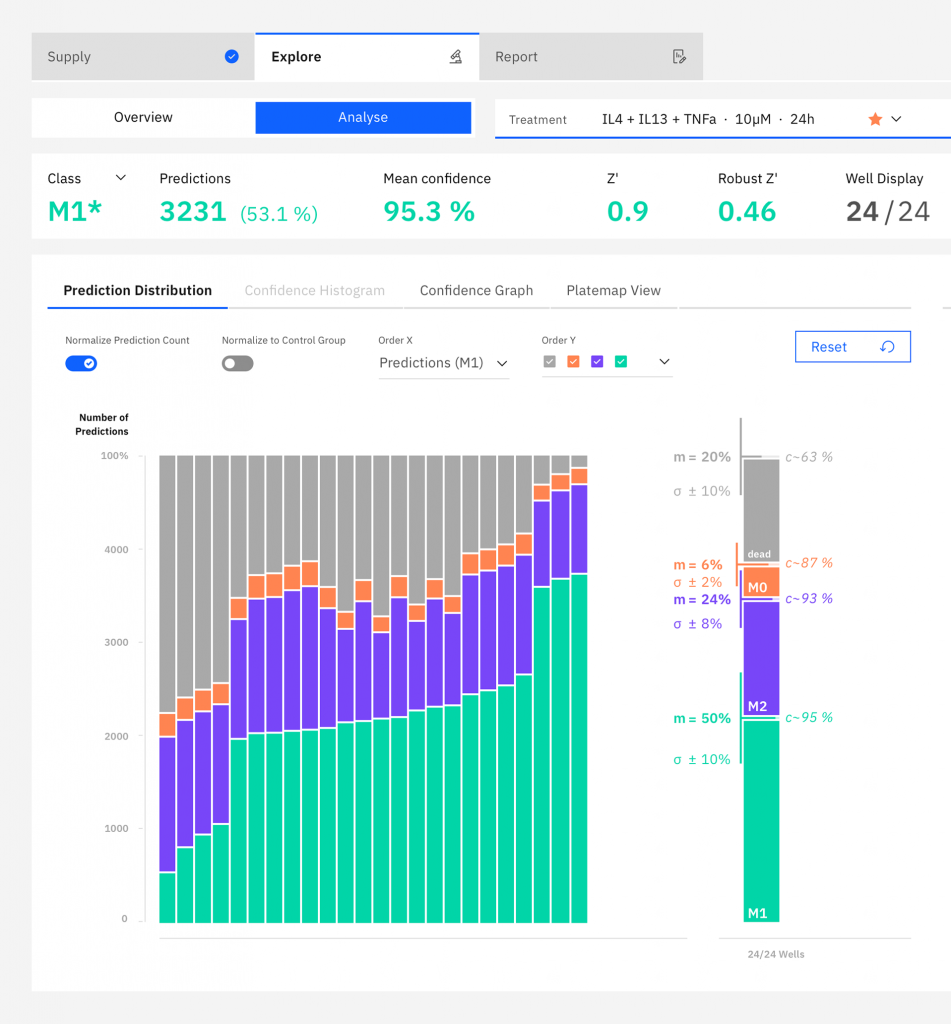The height and width of the screenshot is (1024, 951).
Task: Uncheck the green M1 class checkbox
Action: click(621, 362)
